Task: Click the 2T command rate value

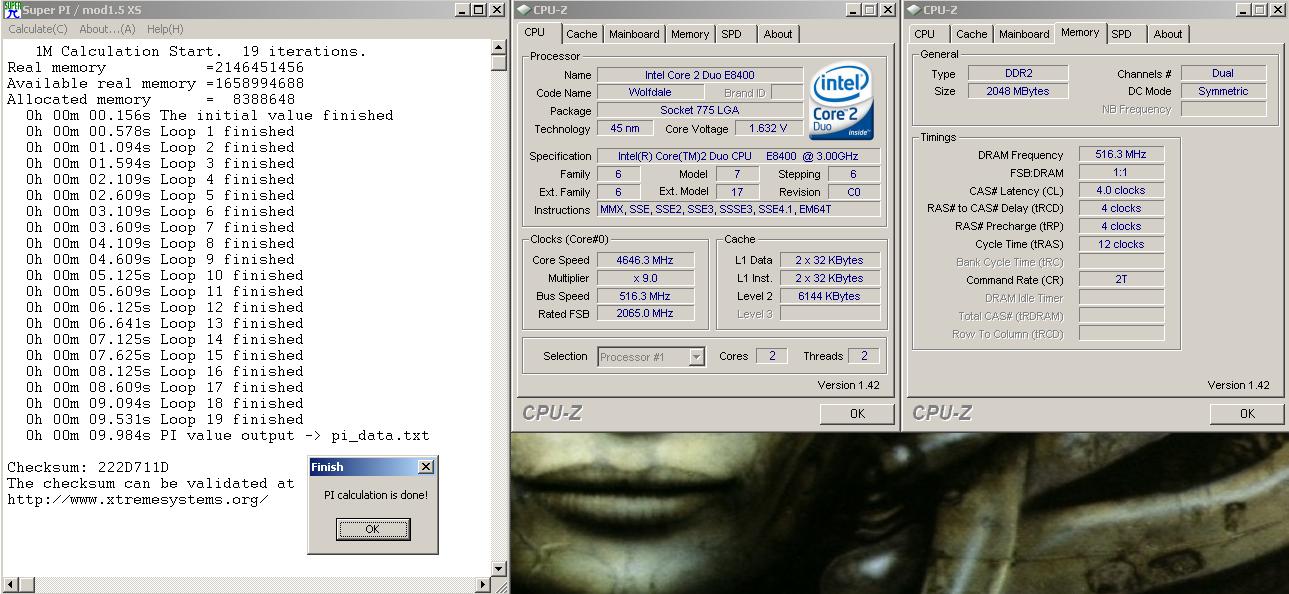Action: [x=1121, y=280]
